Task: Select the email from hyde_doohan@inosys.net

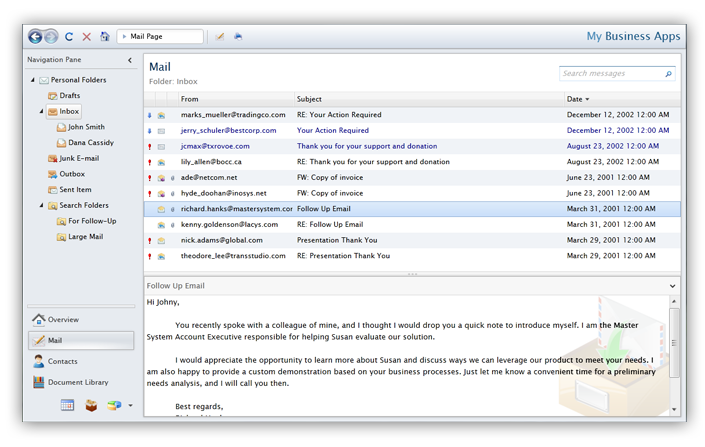Action: (412, 194)
